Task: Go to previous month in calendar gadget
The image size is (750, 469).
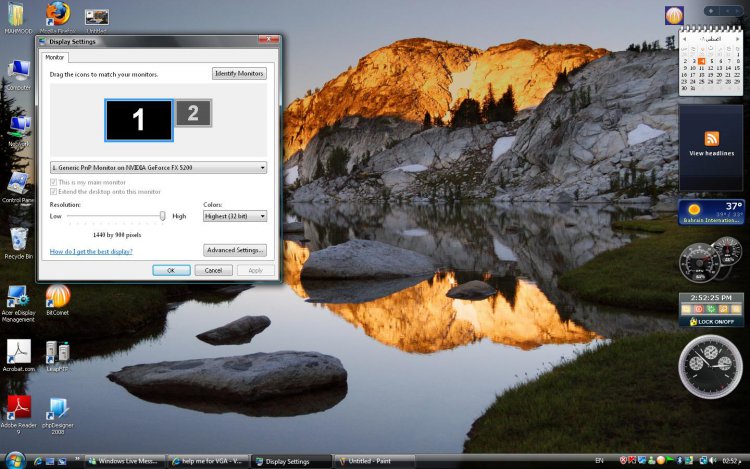Action: [684, 39]
